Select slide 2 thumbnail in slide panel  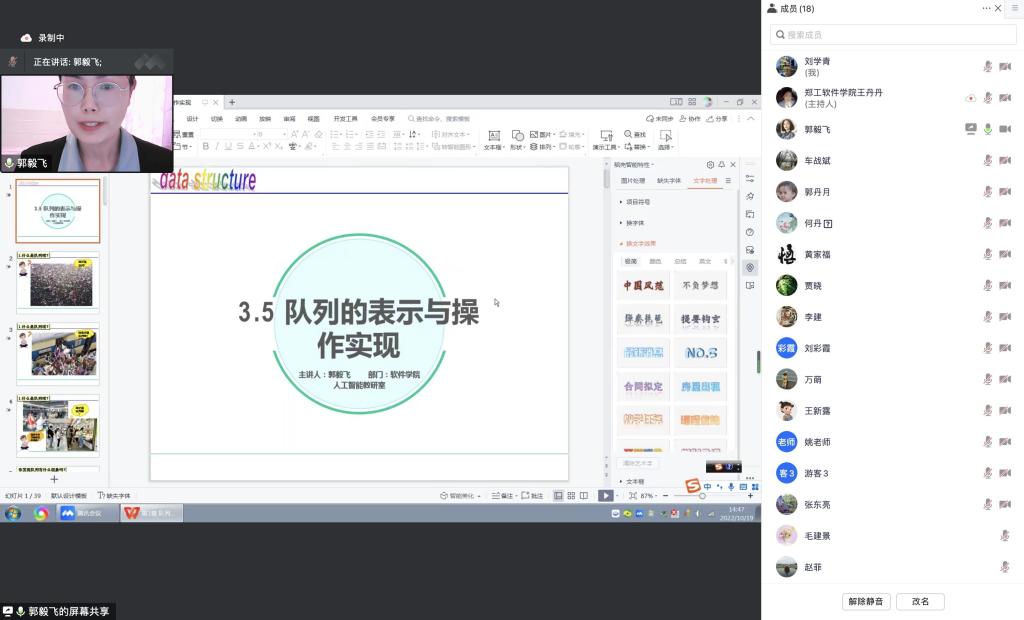point(58,283)
